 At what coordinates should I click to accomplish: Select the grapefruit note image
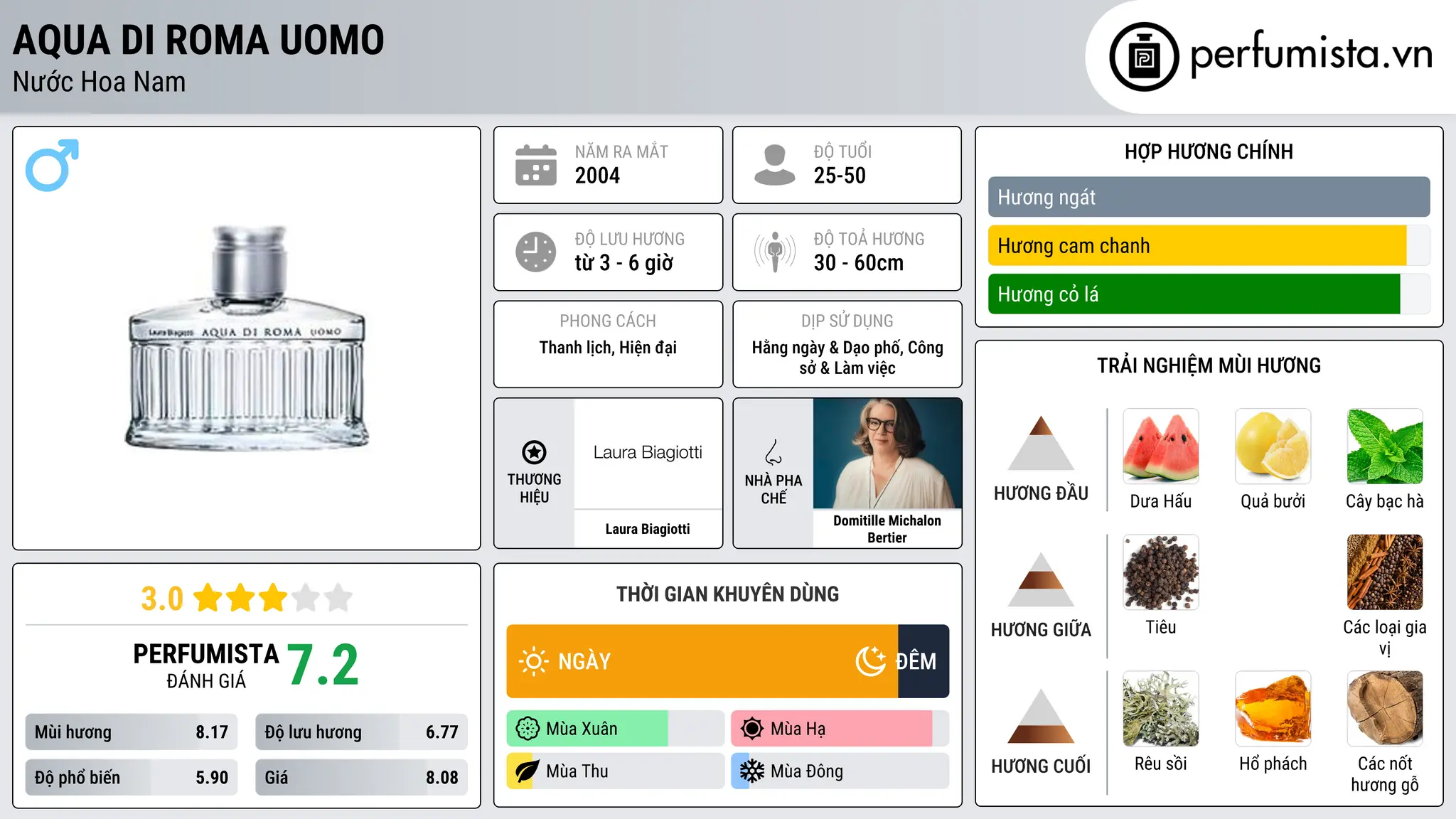[1273, 446]
